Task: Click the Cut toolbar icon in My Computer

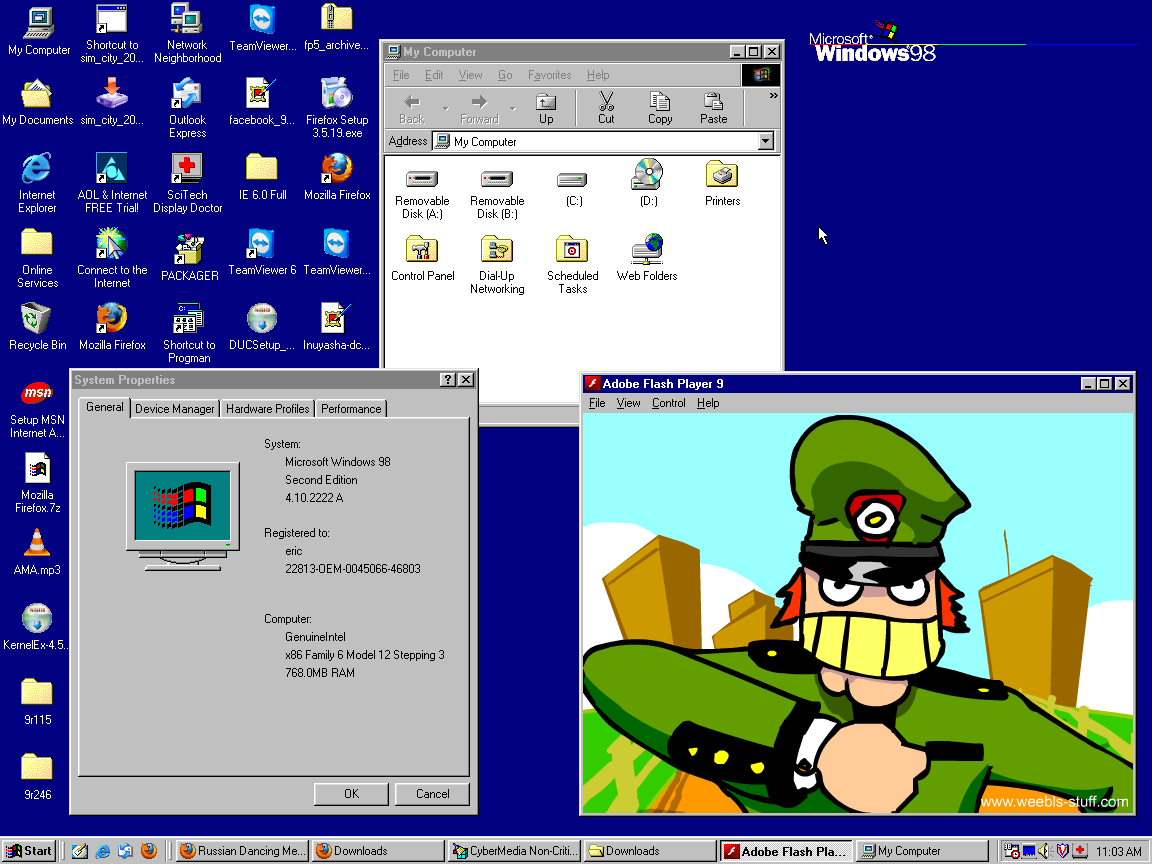Action: pos(606,108)
